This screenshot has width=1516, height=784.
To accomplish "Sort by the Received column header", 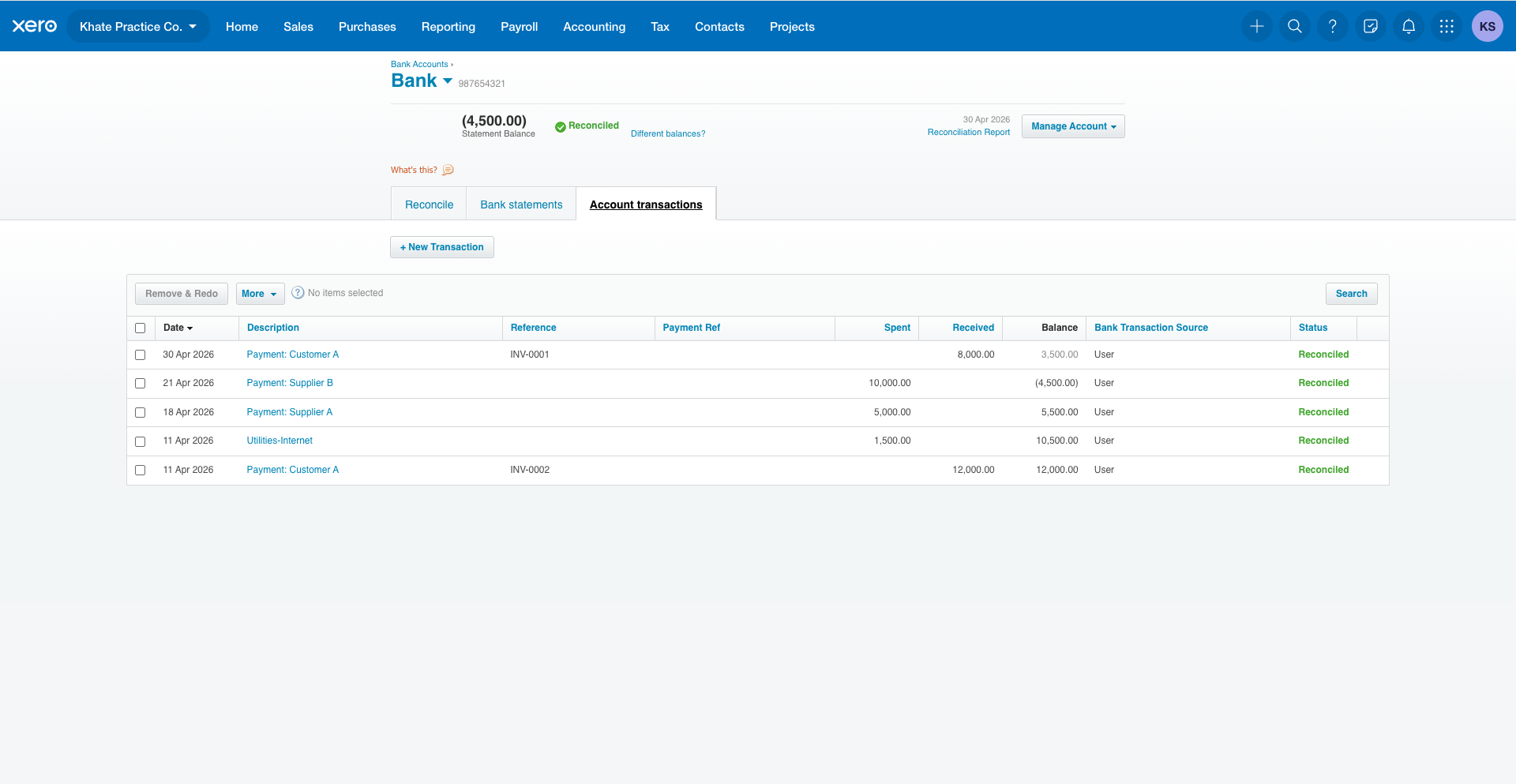I will click(x=973, y=328).
